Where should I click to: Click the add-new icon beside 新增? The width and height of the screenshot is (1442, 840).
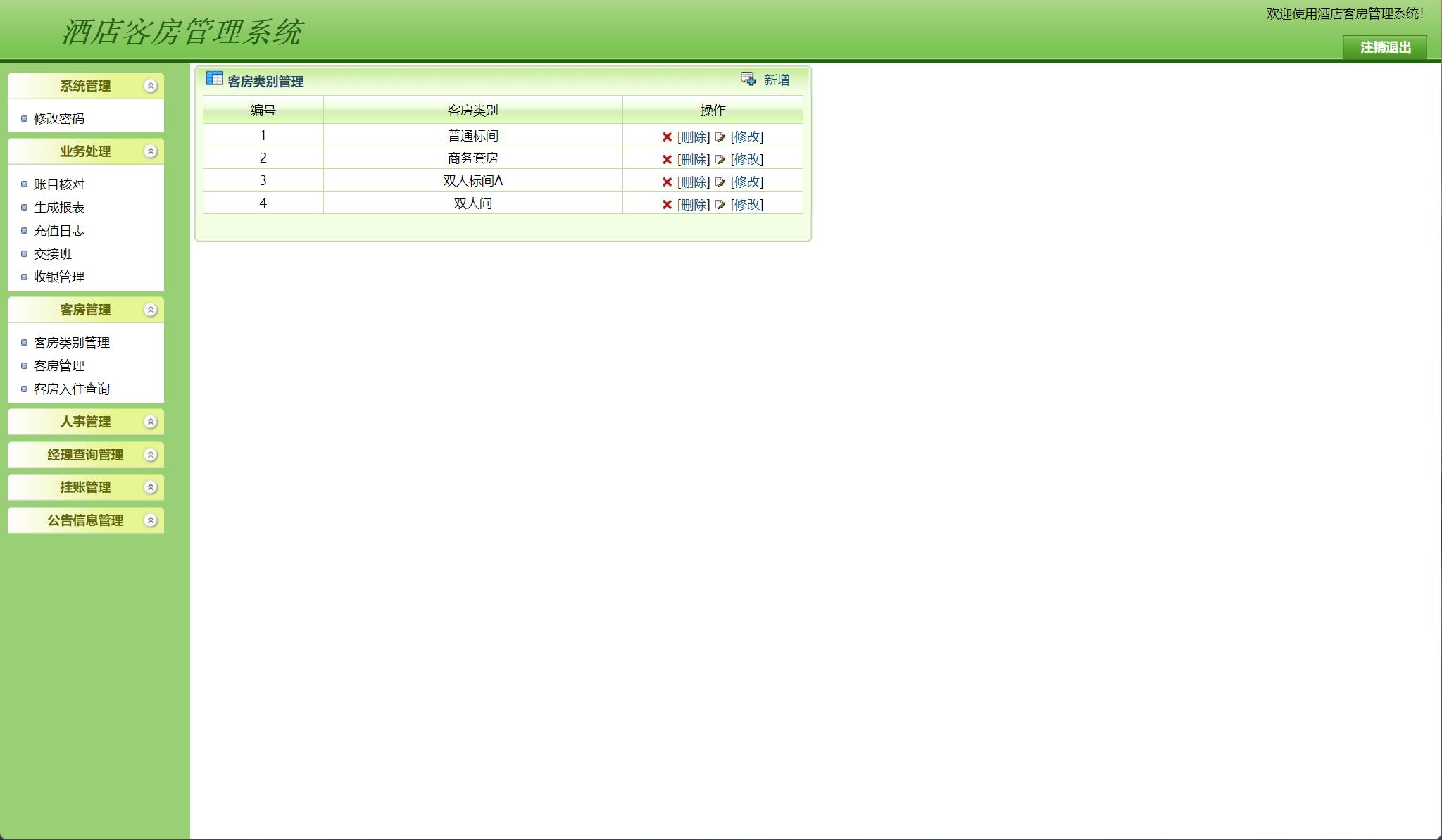click(748, 79)
